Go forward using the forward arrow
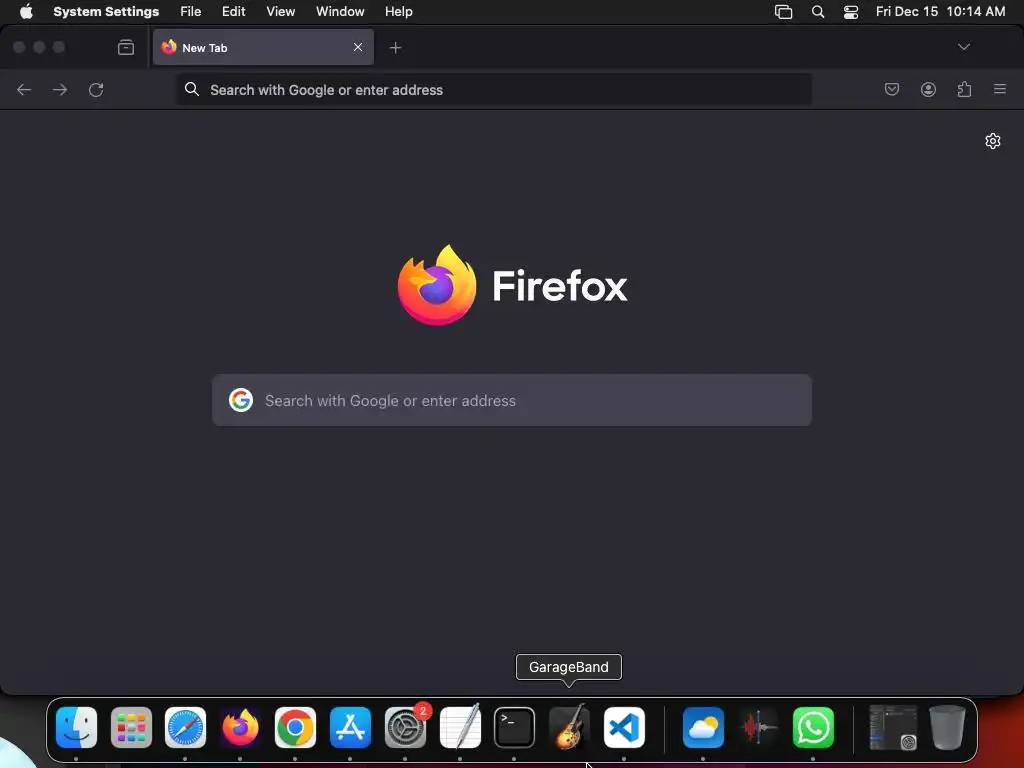Screen dimensions: 1024x768 pos(60,89)
